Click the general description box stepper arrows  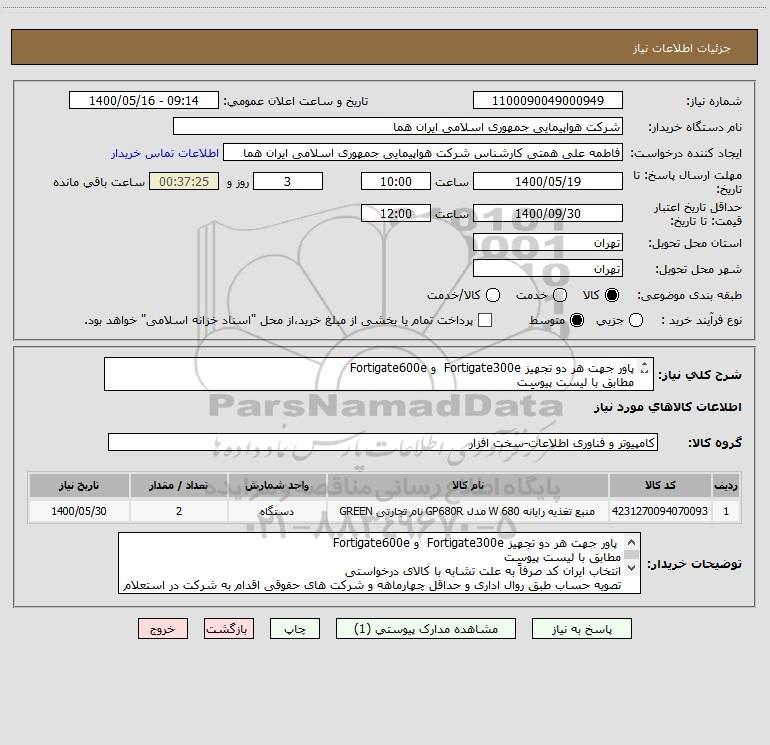(644, 367)
